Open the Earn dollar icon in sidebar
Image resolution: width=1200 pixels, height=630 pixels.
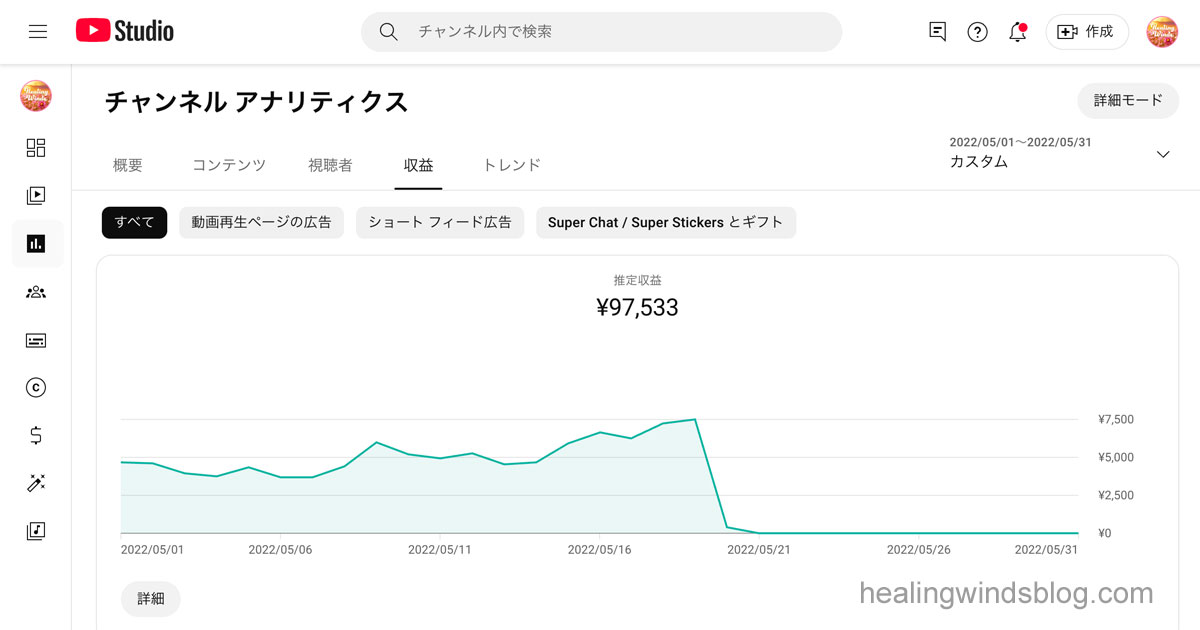36,435
